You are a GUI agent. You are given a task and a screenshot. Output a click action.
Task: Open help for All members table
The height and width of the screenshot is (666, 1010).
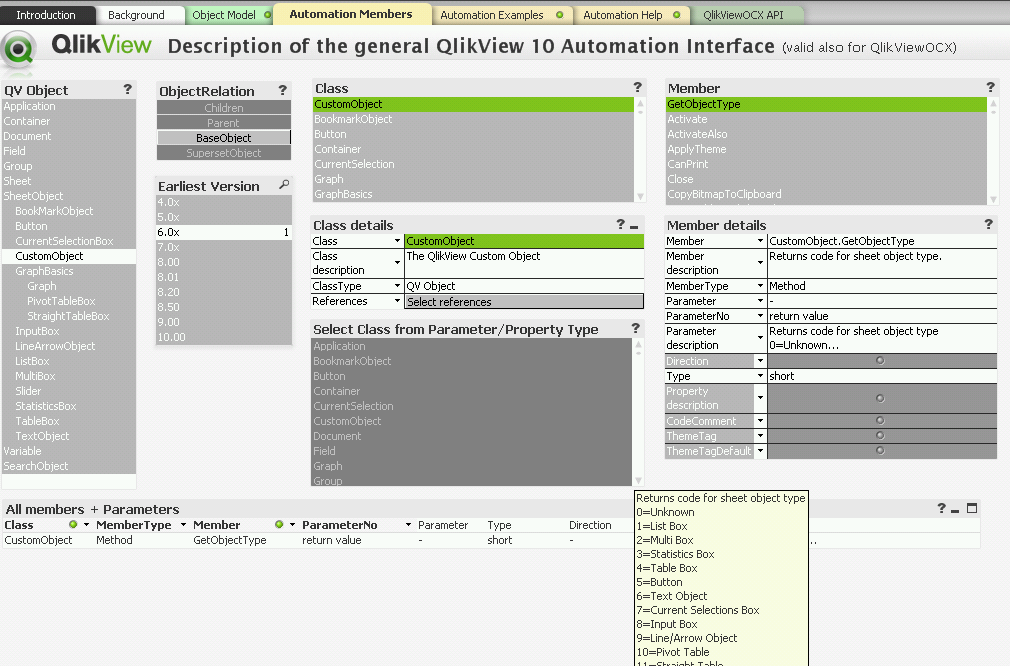[941, 508]
